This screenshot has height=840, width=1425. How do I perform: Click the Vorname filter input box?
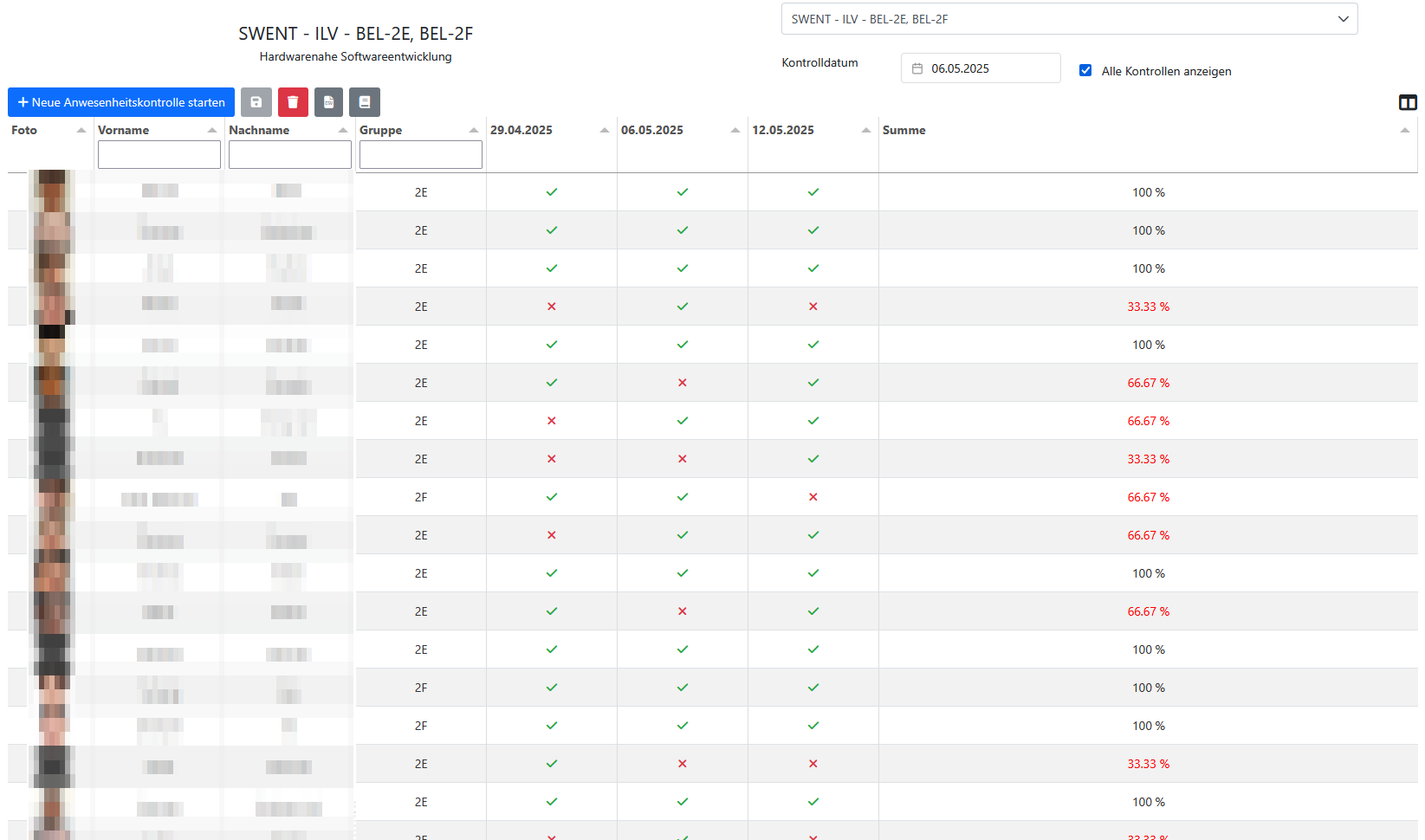click(159, 155)
